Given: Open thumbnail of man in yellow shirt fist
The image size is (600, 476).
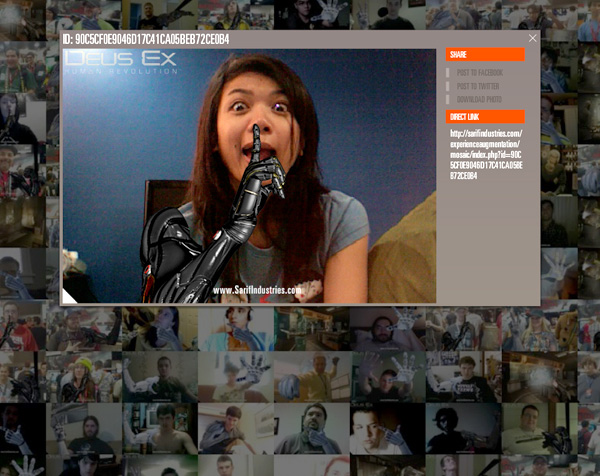Looking at the screenshot, I should 312,377.
